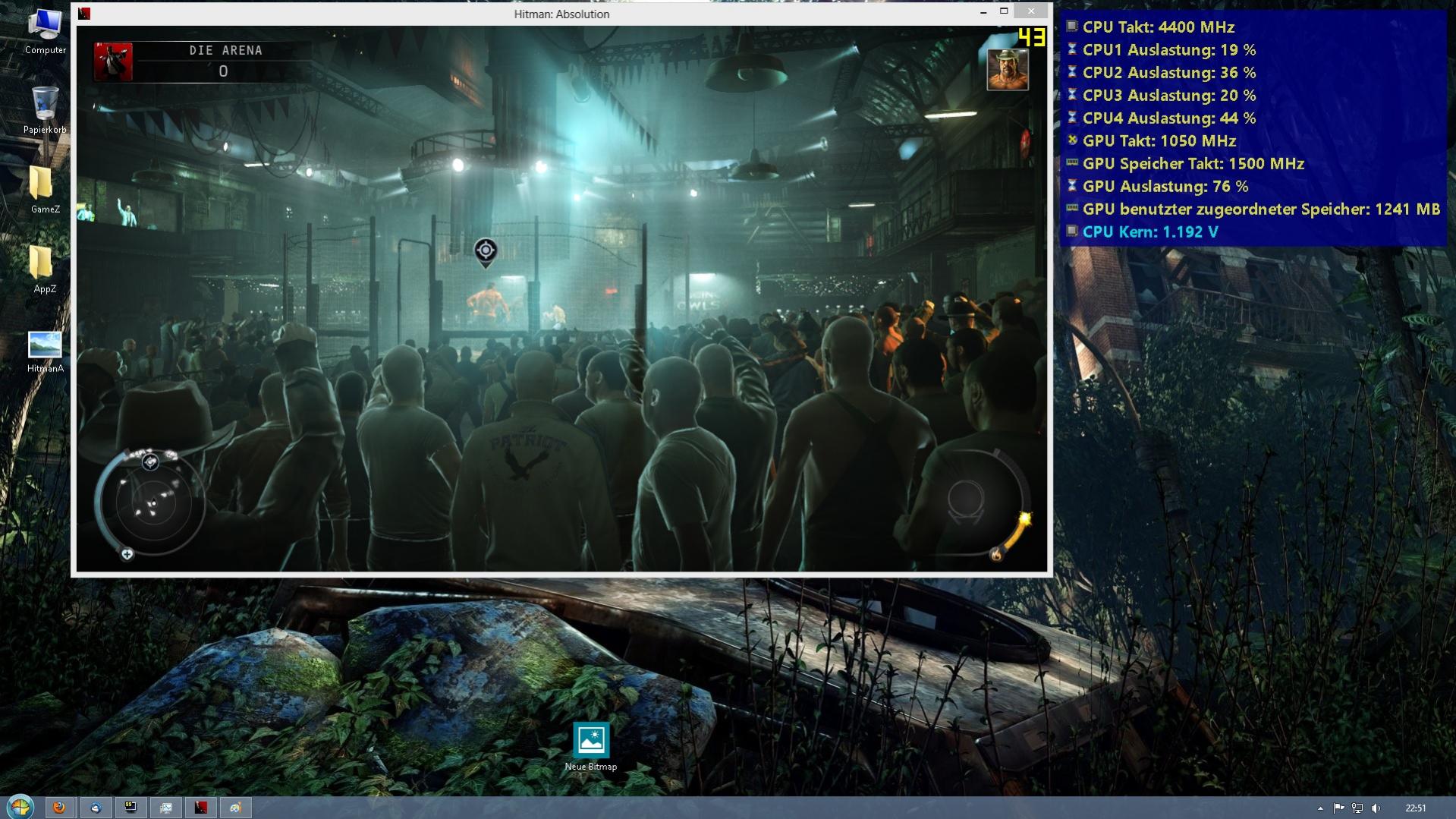The width and height of the screenshot is (1456, 819).
Task: Select the Neue Bitmap desktop file
Action: (x=590, y=747)
